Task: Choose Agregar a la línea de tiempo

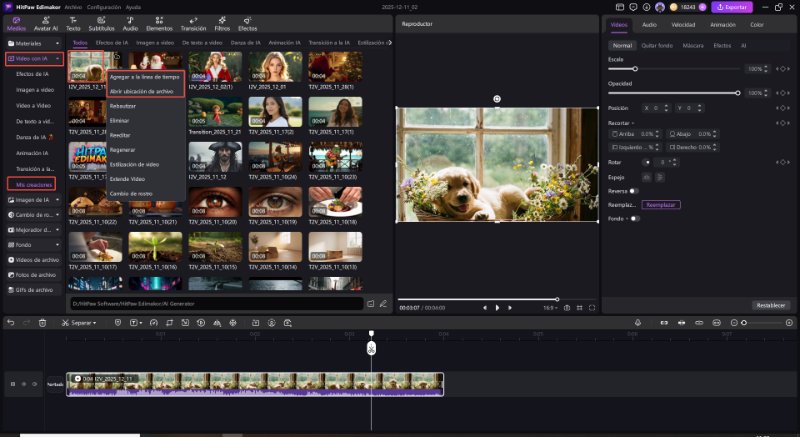Action: [145, 77]
